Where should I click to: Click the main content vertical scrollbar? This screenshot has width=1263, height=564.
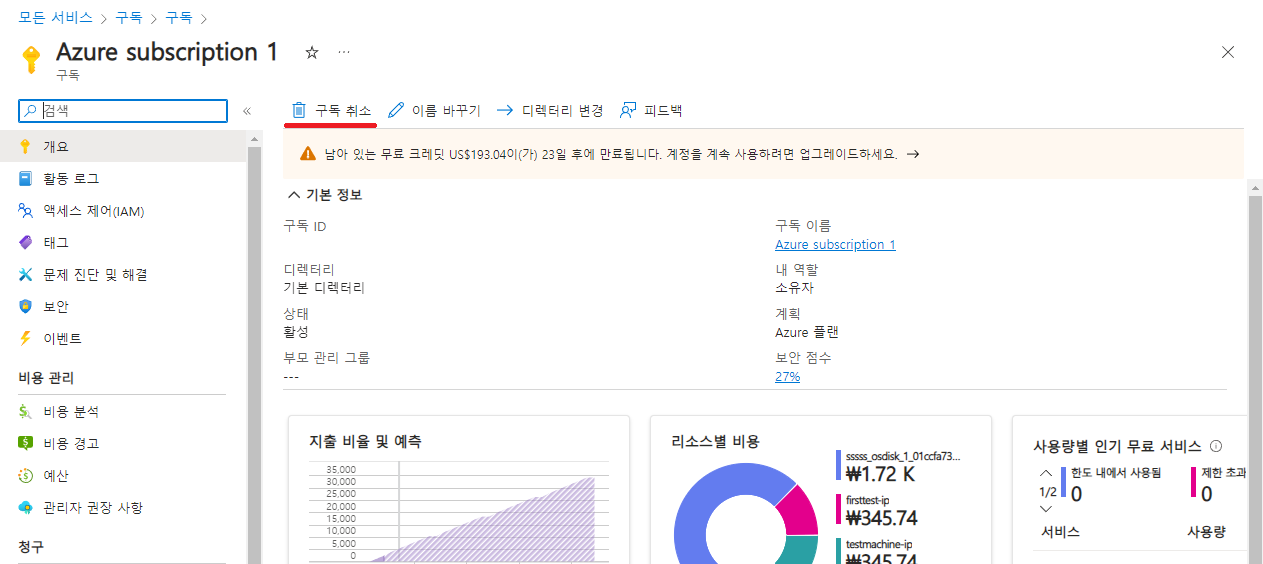1255,370
